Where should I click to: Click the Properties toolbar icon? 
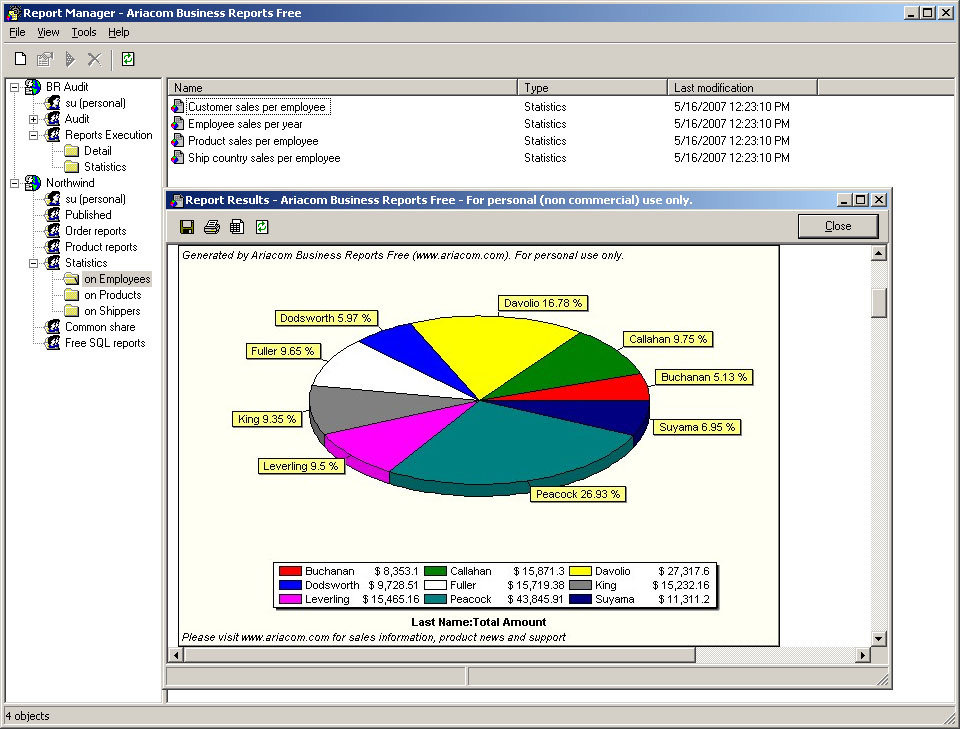pyautogui.click(x=45, y=59)
